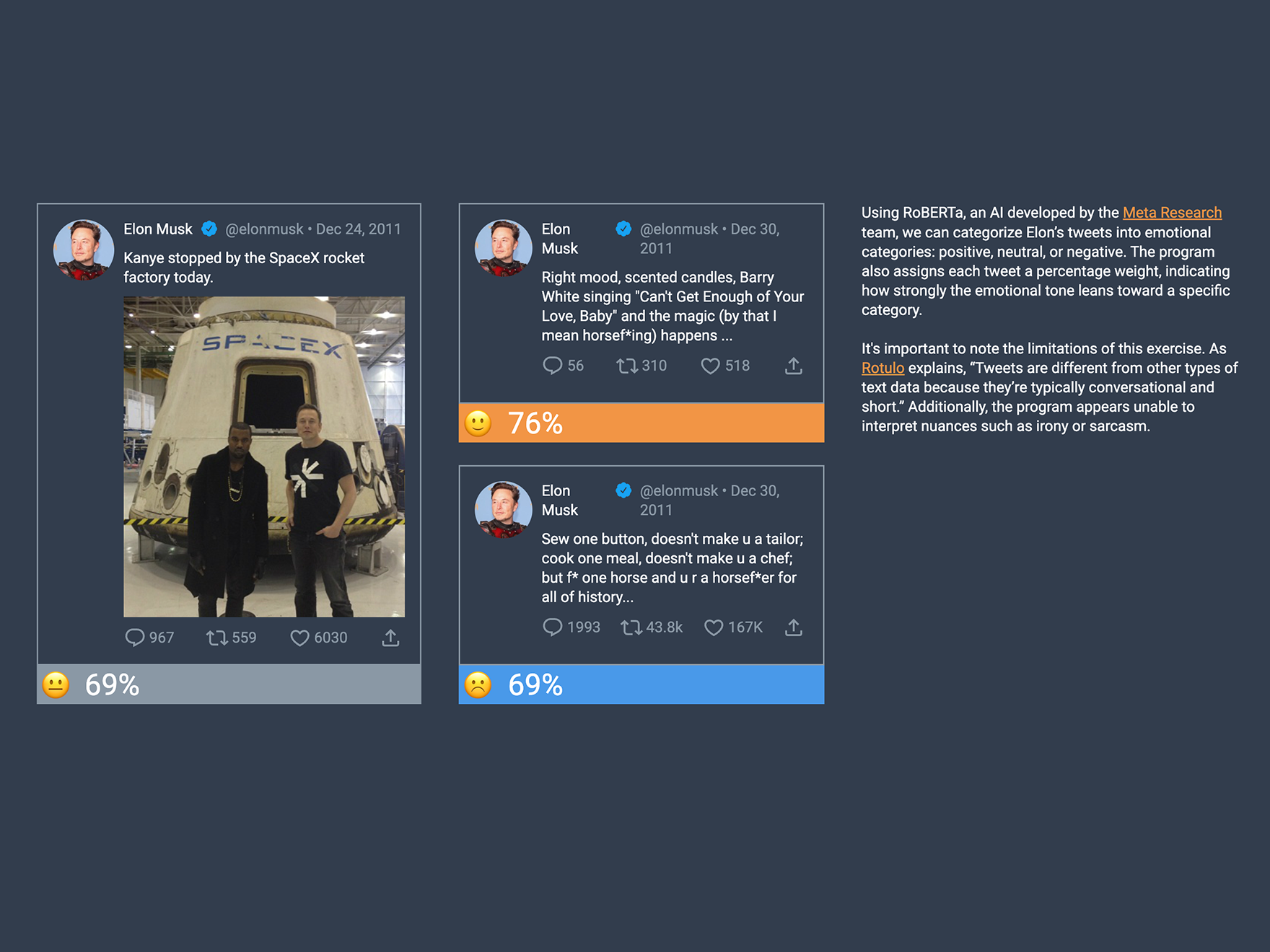Click Elon Musk's avatar on Dec 24 tweet
Screen dimensions: 1270x952
click(x=84, y=250)
